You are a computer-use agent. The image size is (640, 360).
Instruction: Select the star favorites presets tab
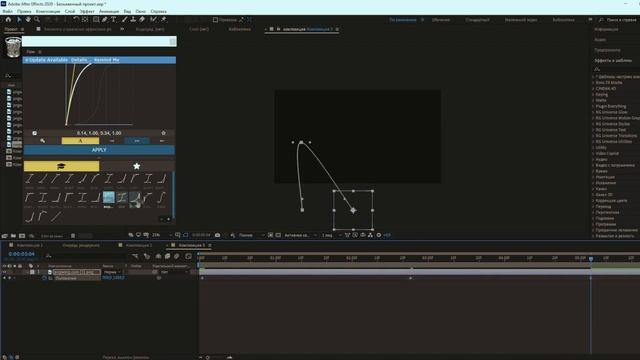(x=137, y=166)
